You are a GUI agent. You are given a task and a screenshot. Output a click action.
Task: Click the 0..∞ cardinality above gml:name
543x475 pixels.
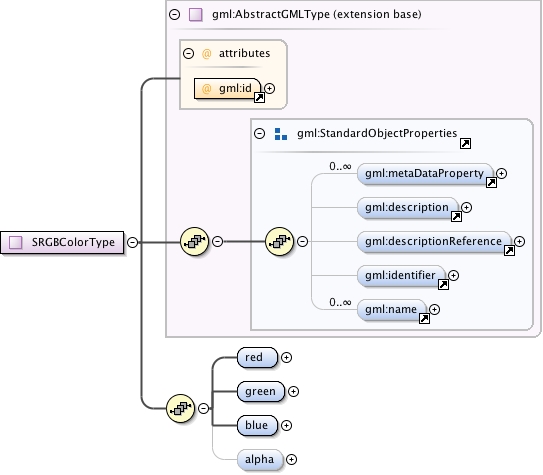(x=340, y=303)
